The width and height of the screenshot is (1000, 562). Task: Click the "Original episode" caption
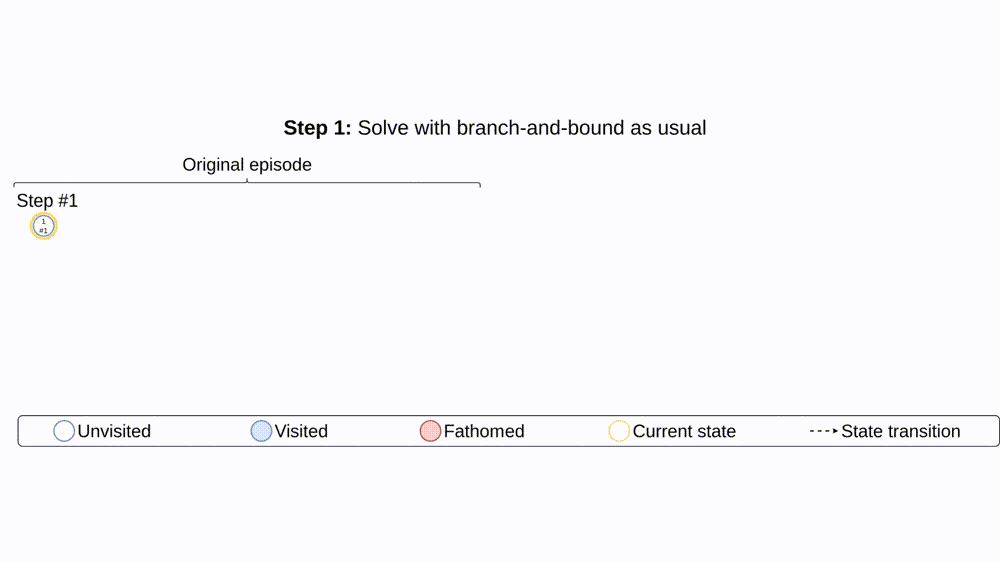[247, 165]
